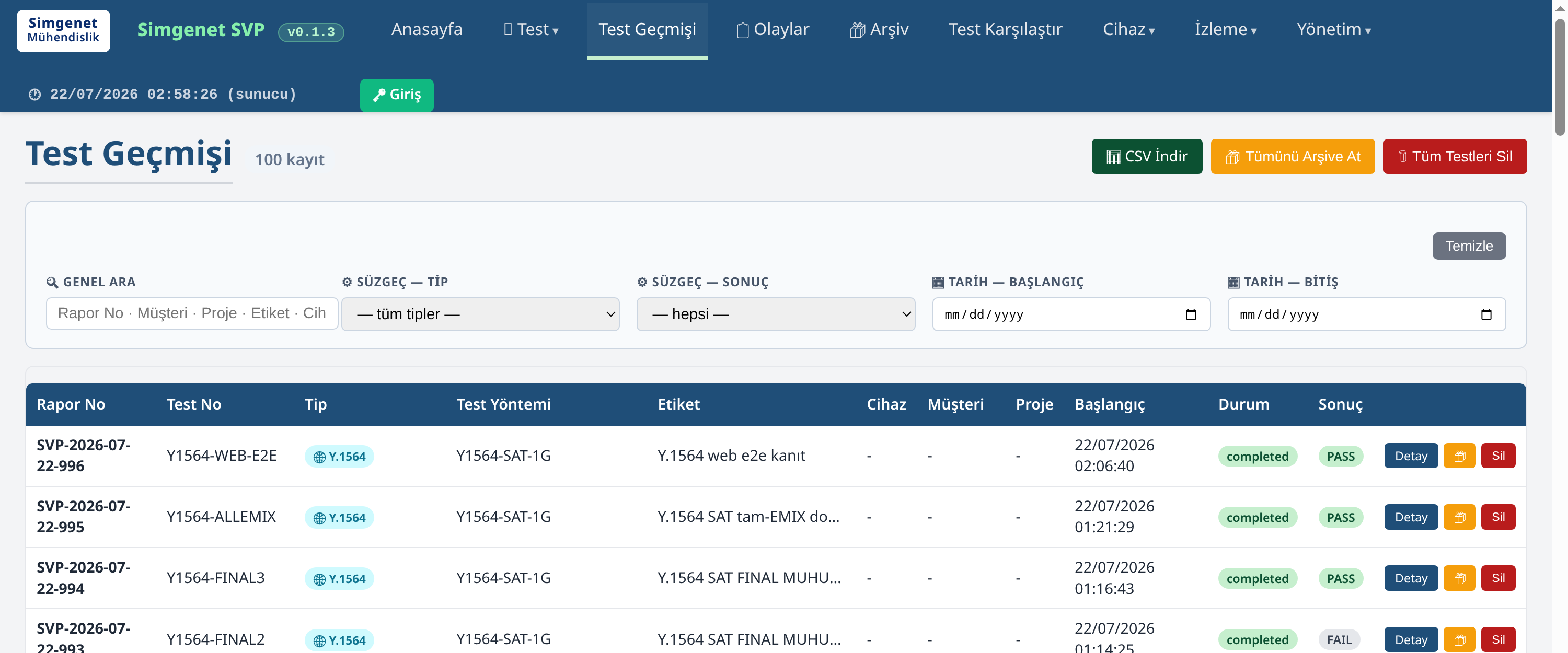Open Detay for Y1564-FINAL2 test
The width and height of the screenshot is (1568, 653).
point(1410,639)
